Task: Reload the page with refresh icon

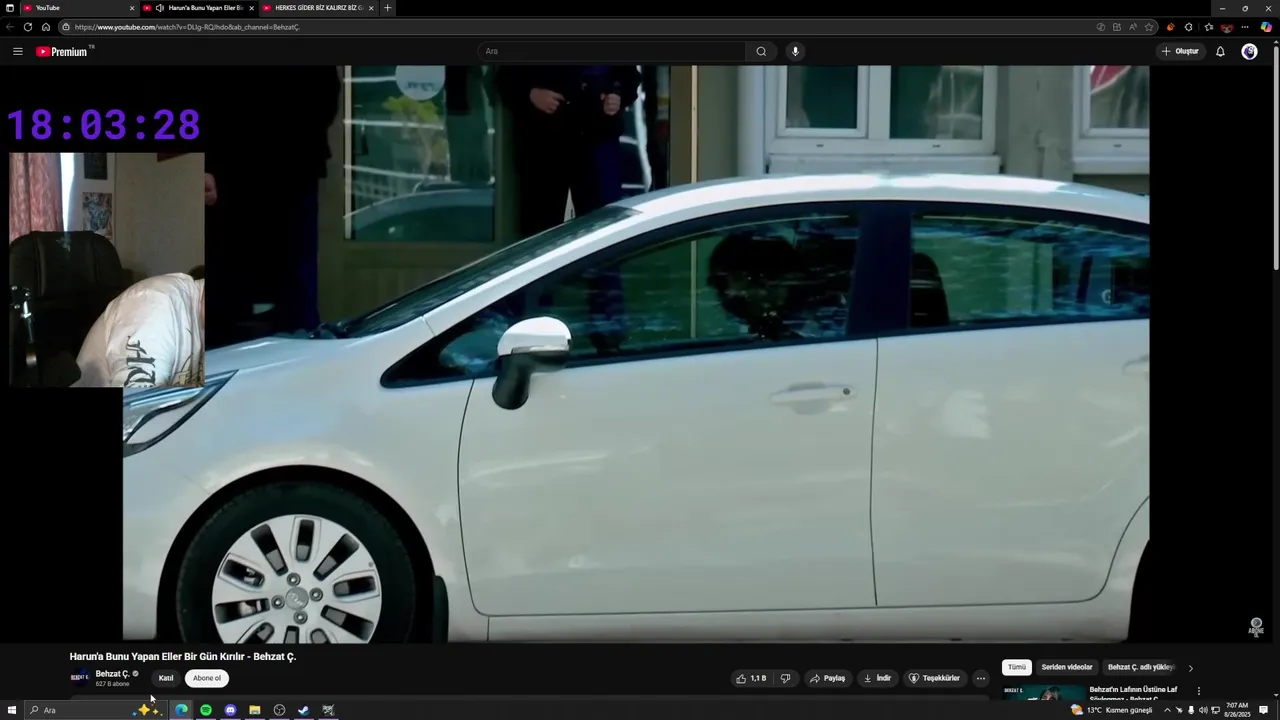Action: pyautogui.click(x=27, y=27)
